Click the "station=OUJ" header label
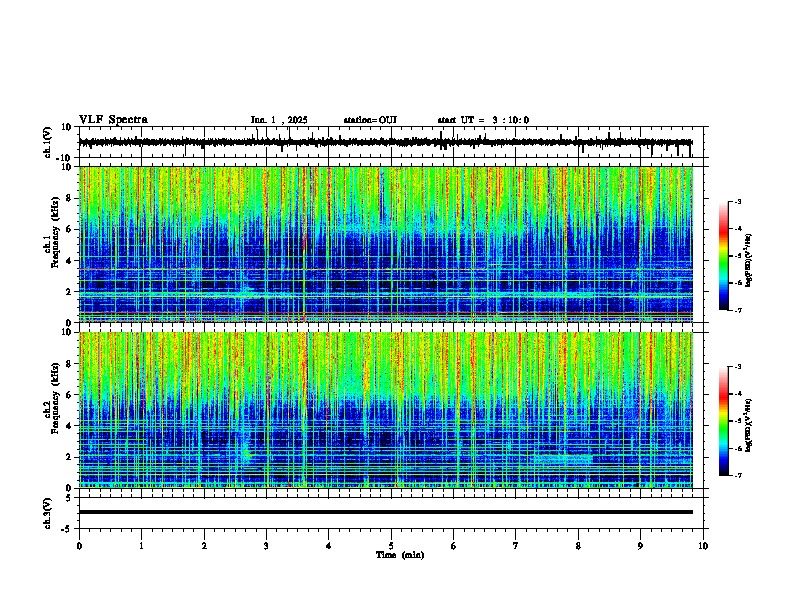Image resolution: width=792 pixels, height=612 pixels. coord(370,120)
